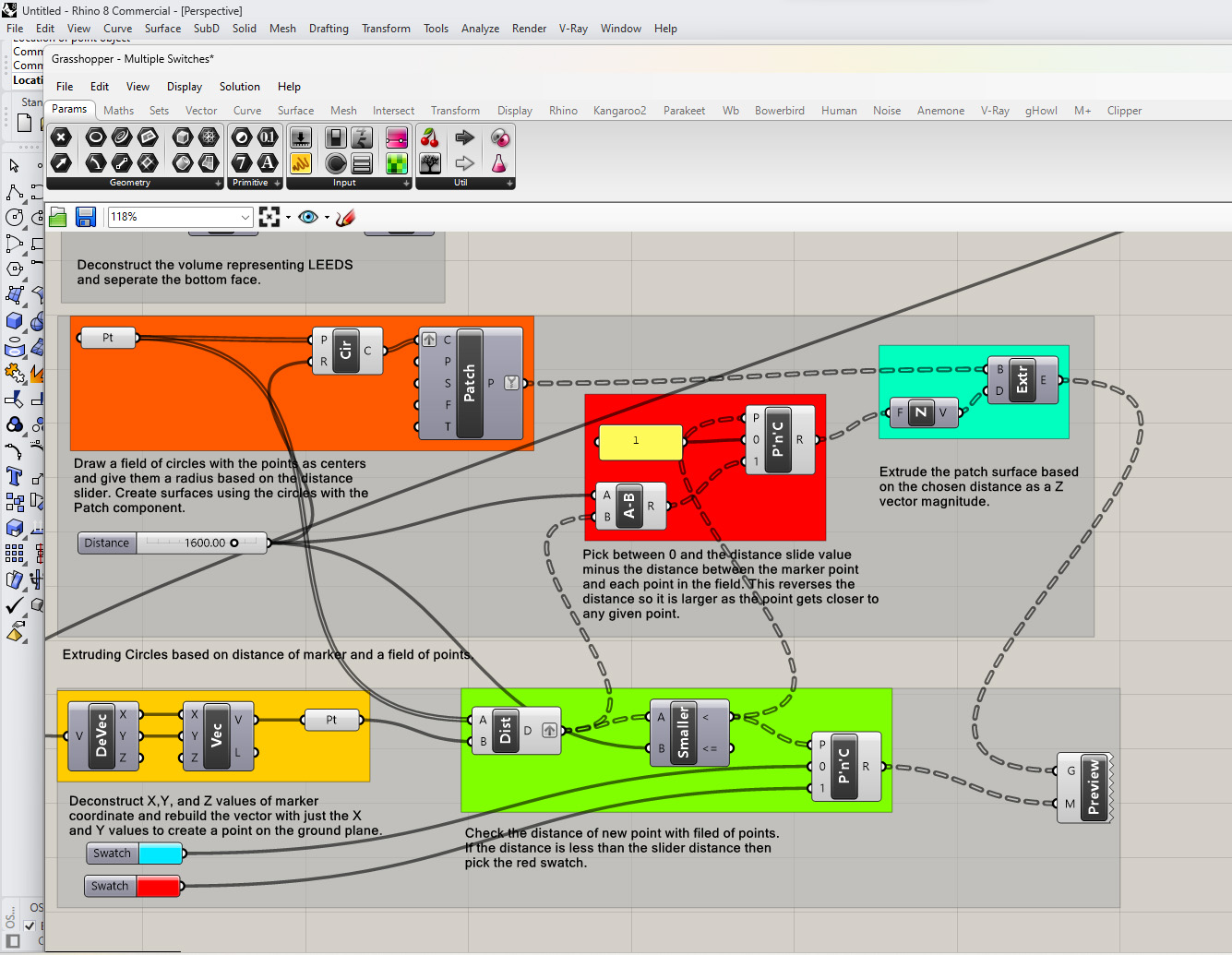Viewport: 1232px width, 955px height.
Task: Toggle the preview eye icon
Action: (x=308, y=217)
